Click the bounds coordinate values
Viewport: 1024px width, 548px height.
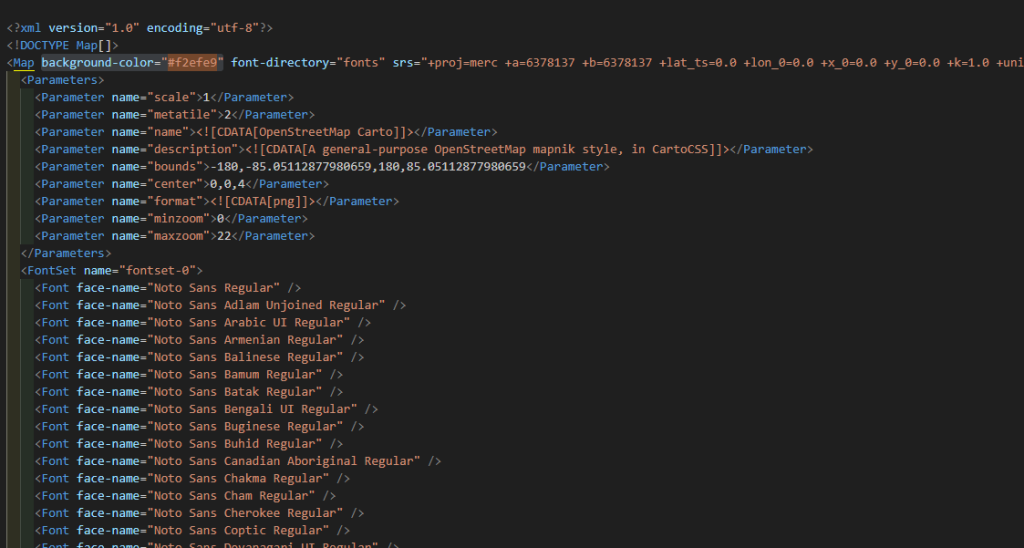point(368,166)
